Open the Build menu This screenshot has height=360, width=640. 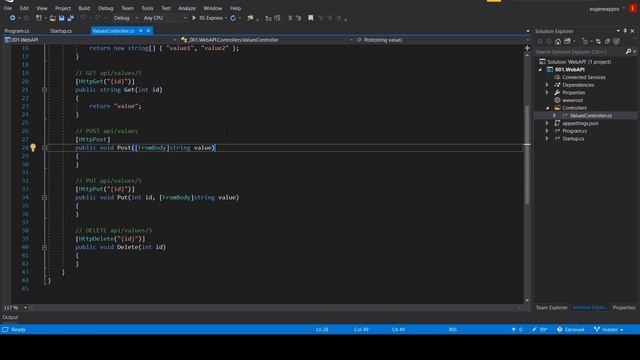tap(84, 8)
